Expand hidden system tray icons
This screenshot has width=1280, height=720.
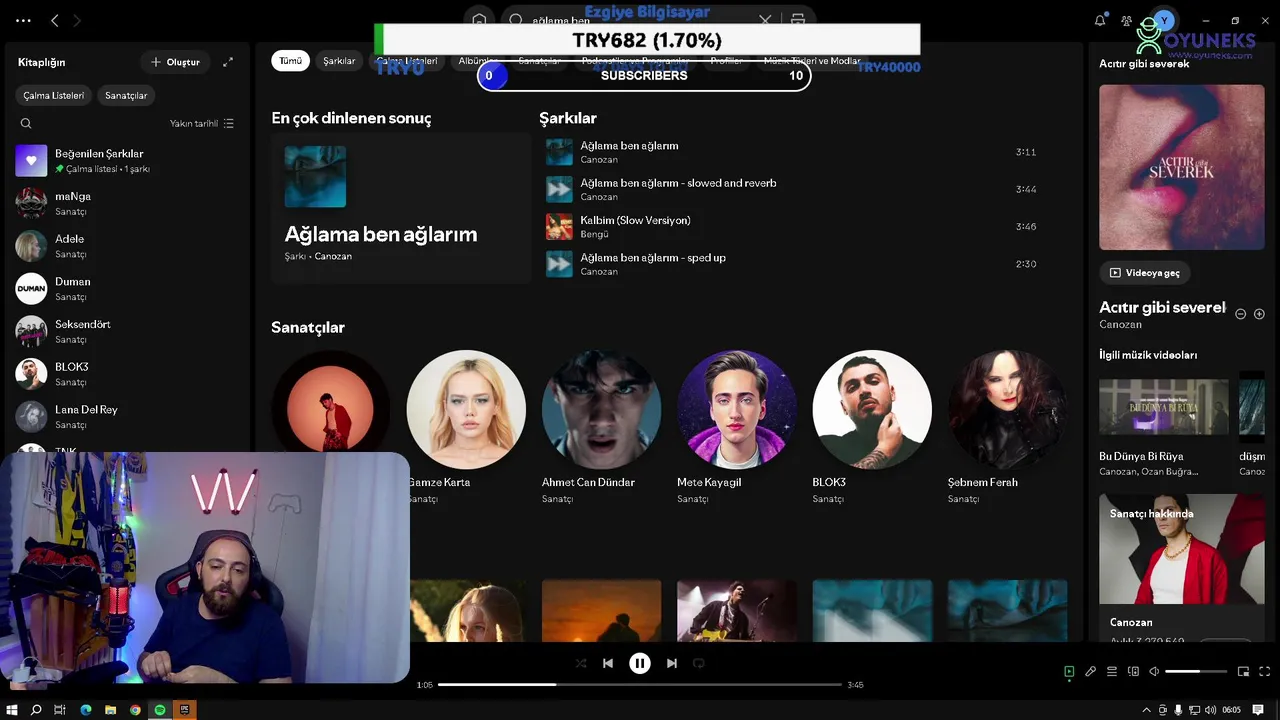click(x=1146, y=710)
